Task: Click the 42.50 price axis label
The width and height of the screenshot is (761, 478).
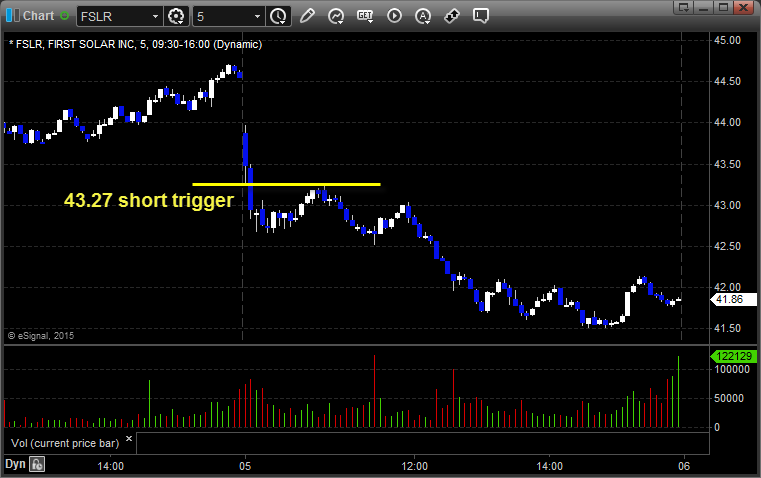Action: (x=728, y=247)
